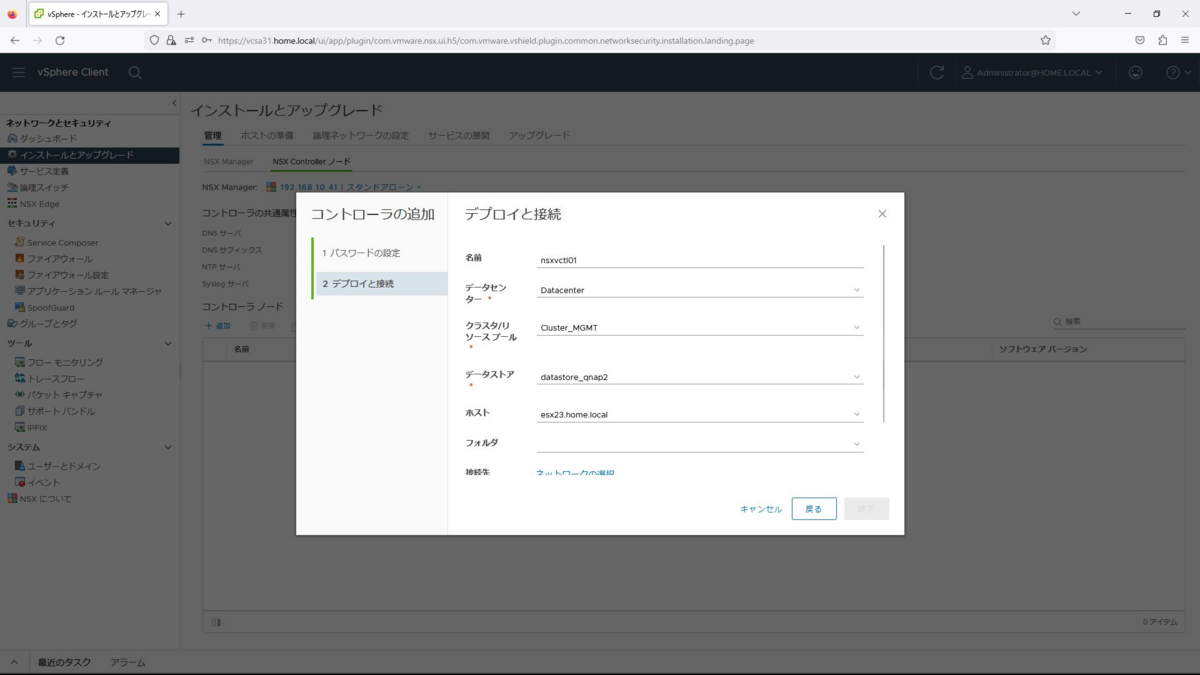1200x675 pixels.
Task: Open the Administrator@HOME.LOCAL user menu
Action: pyautogui.click(x=1032, y=72)
